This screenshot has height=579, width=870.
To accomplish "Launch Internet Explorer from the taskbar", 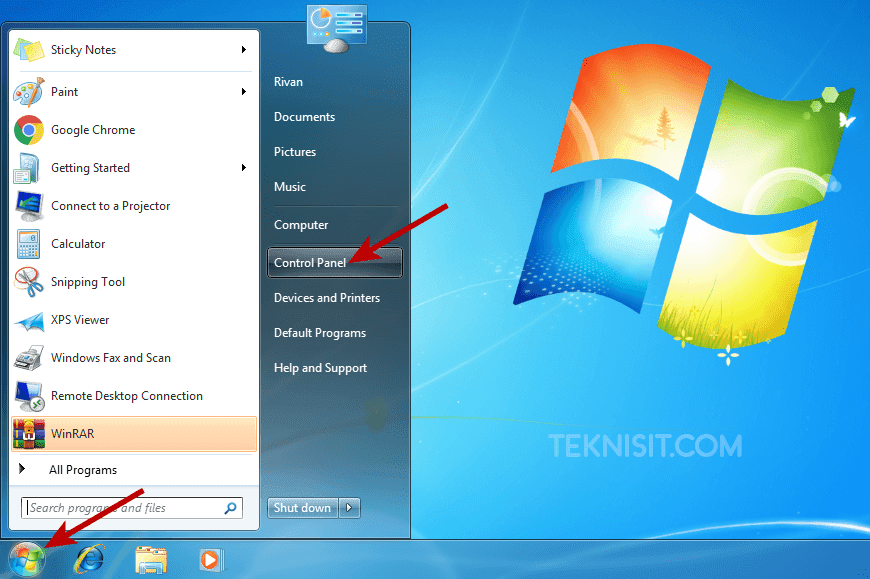I will [89, 559].
